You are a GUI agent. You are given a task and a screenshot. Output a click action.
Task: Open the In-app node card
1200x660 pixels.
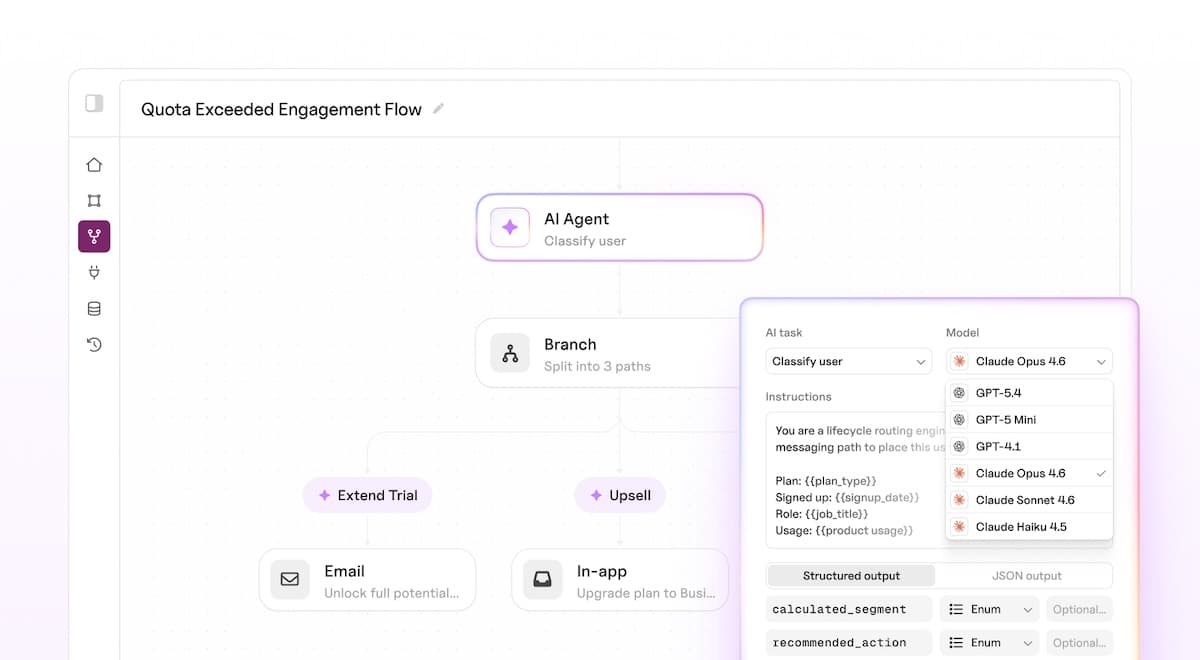point(620,579)
